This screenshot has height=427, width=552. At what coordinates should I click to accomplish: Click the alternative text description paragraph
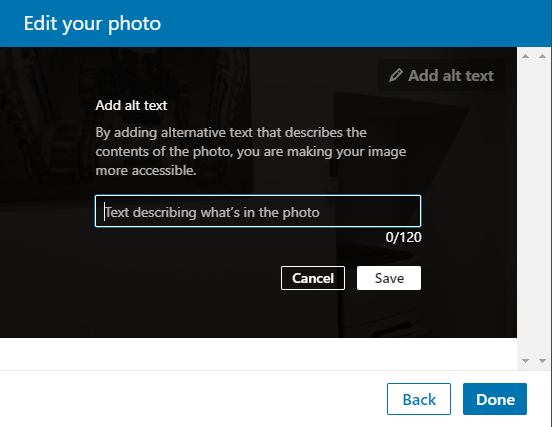(x=251, y=151)
